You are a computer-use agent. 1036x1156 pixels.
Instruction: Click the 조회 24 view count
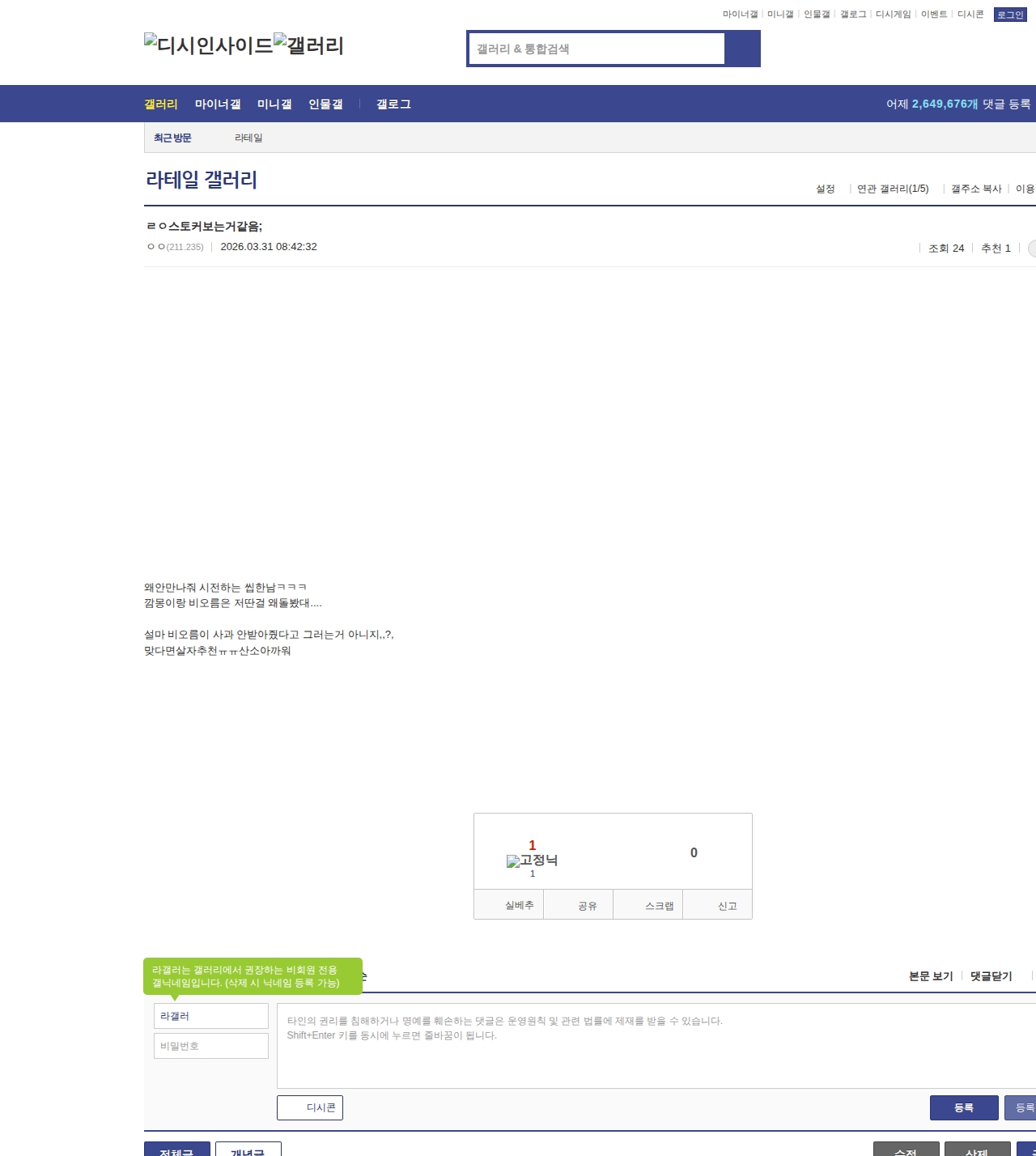tap(946, 249)
